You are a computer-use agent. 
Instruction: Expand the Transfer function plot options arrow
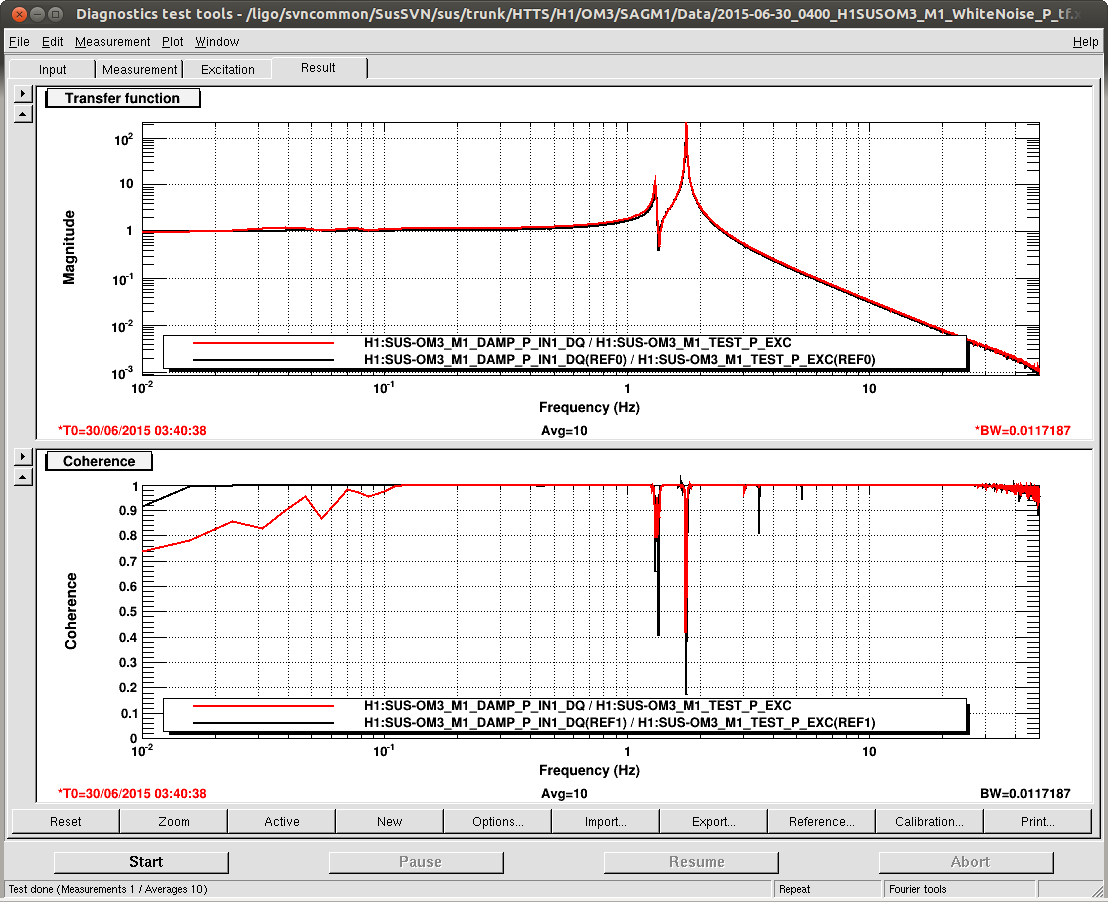pos(23,93)
